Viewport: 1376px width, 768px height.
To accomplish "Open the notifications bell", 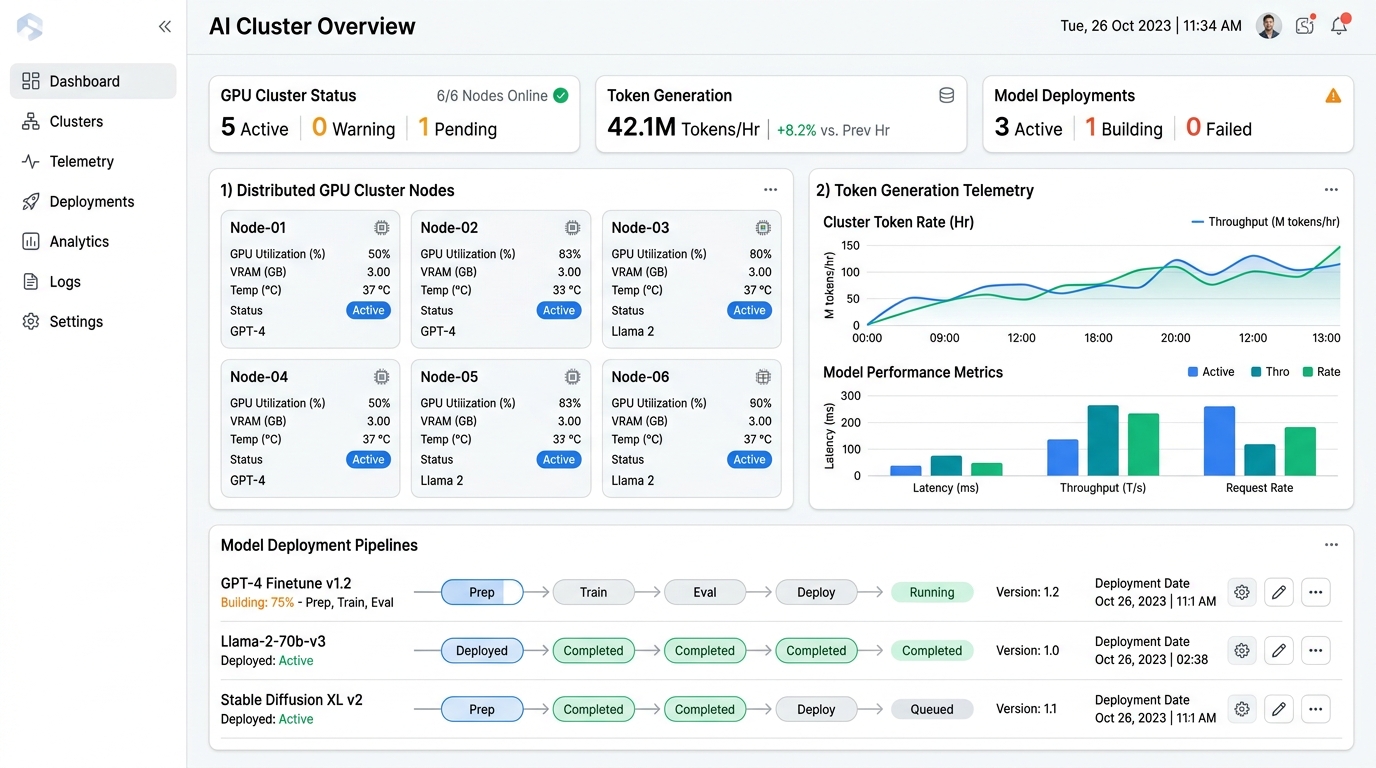I will [1339, 26].
